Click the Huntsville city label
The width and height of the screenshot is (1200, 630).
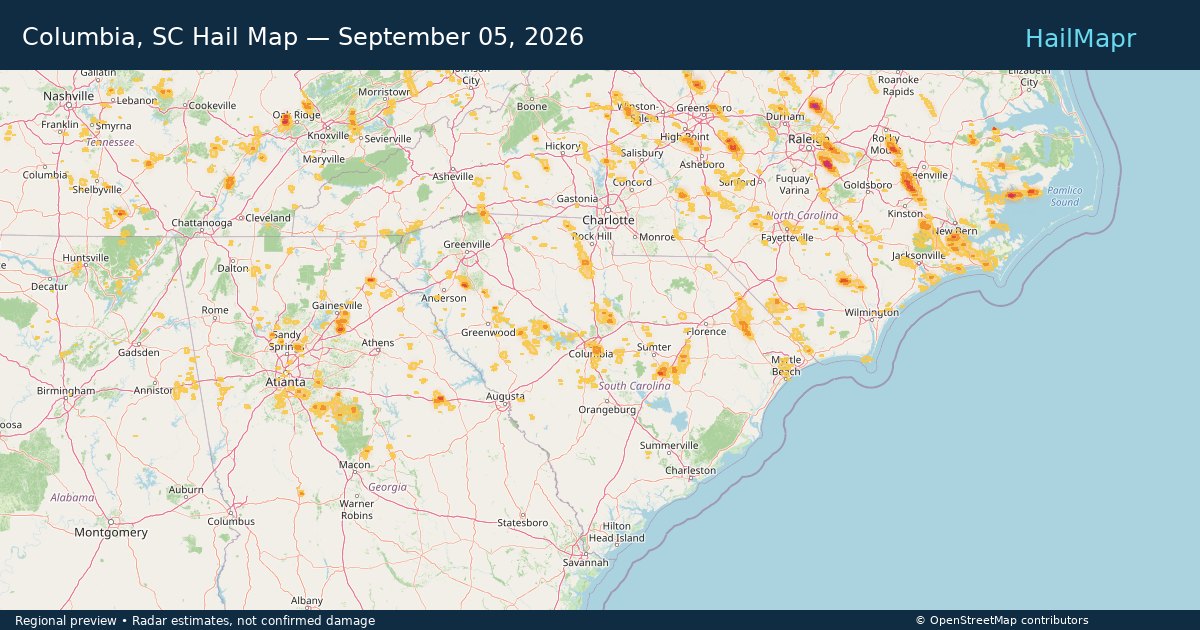85,258
